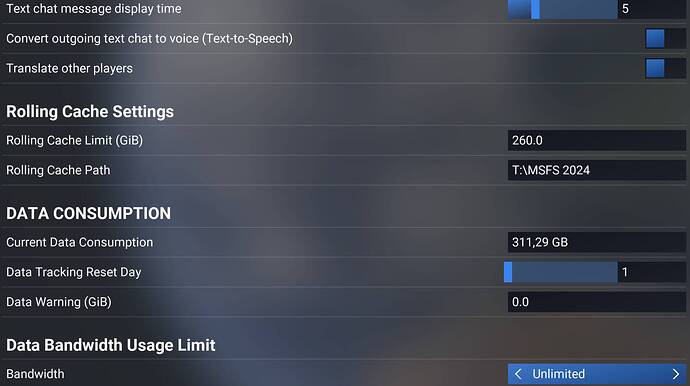The width and height of the screenshot is (690, 386).
Task: Click the chat display time number box
Action: (652, 9)
